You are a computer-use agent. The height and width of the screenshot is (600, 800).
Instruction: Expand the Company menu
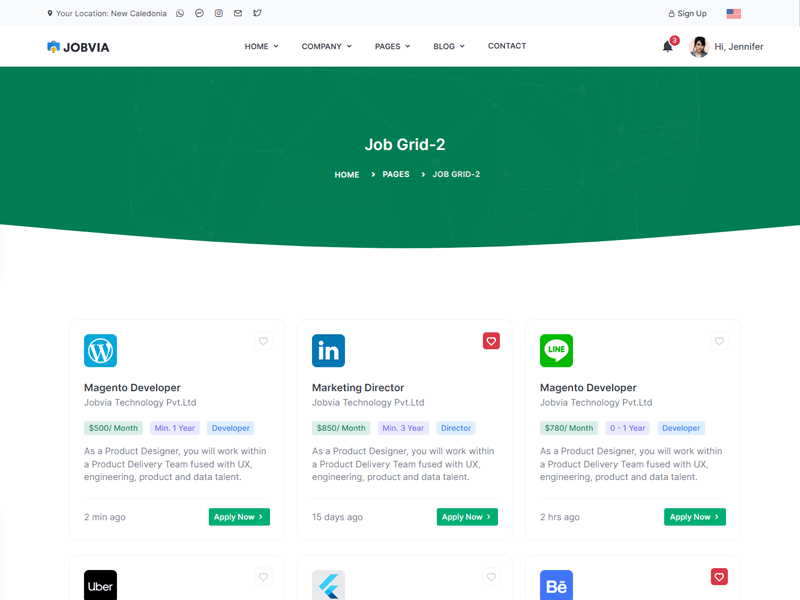coord(327,46)
